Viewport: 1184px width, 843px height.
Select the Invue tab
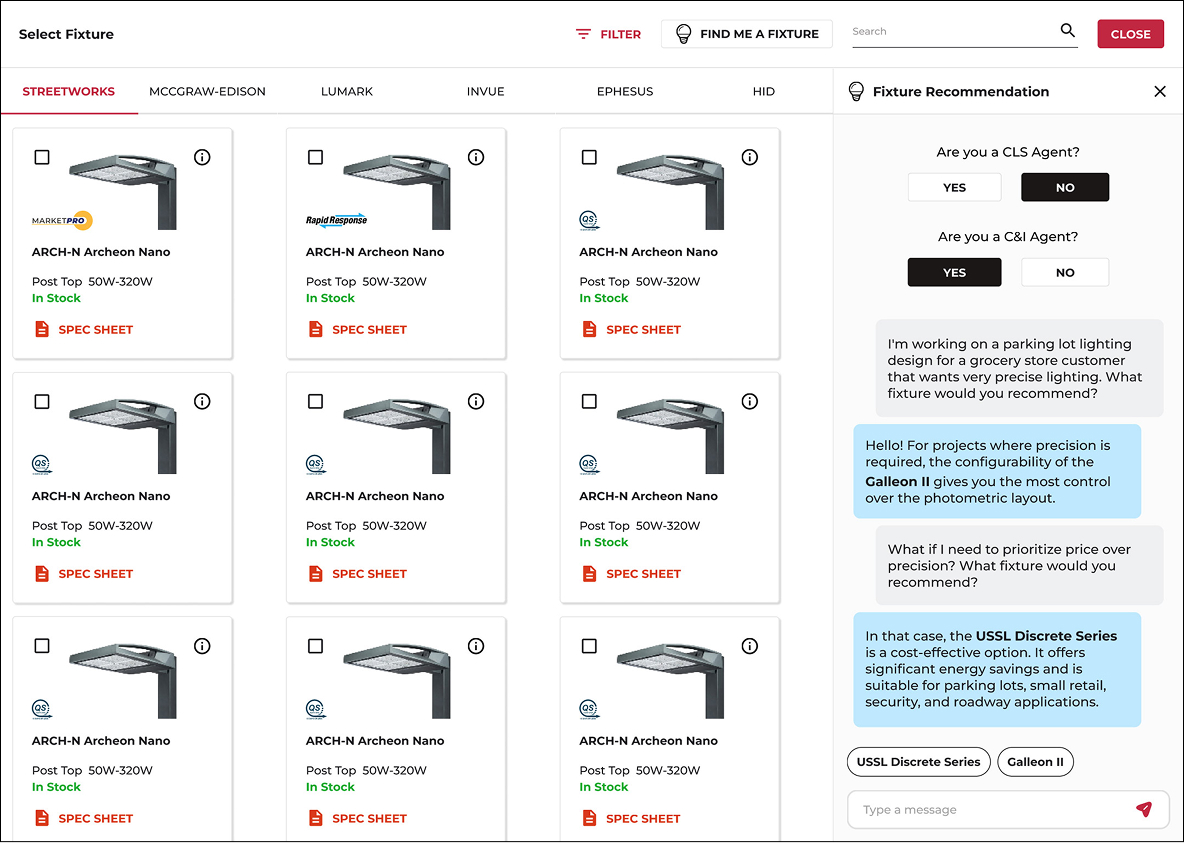point(486,91)
